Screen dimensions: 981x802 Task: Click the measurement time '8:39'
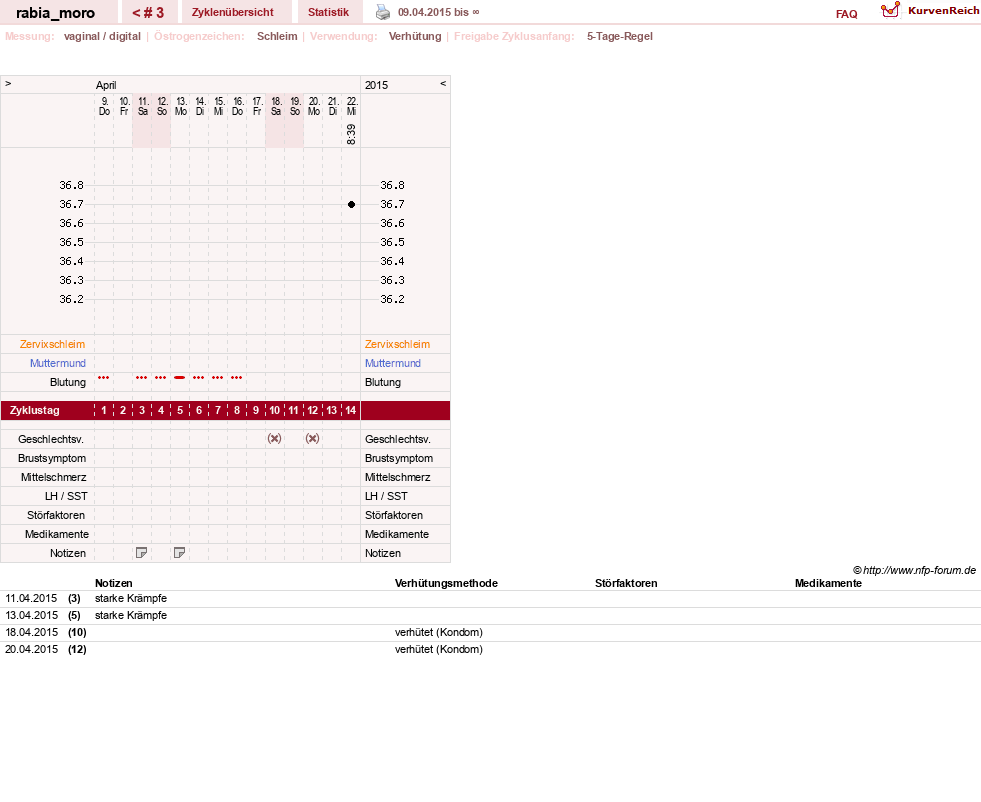point(352,134)
